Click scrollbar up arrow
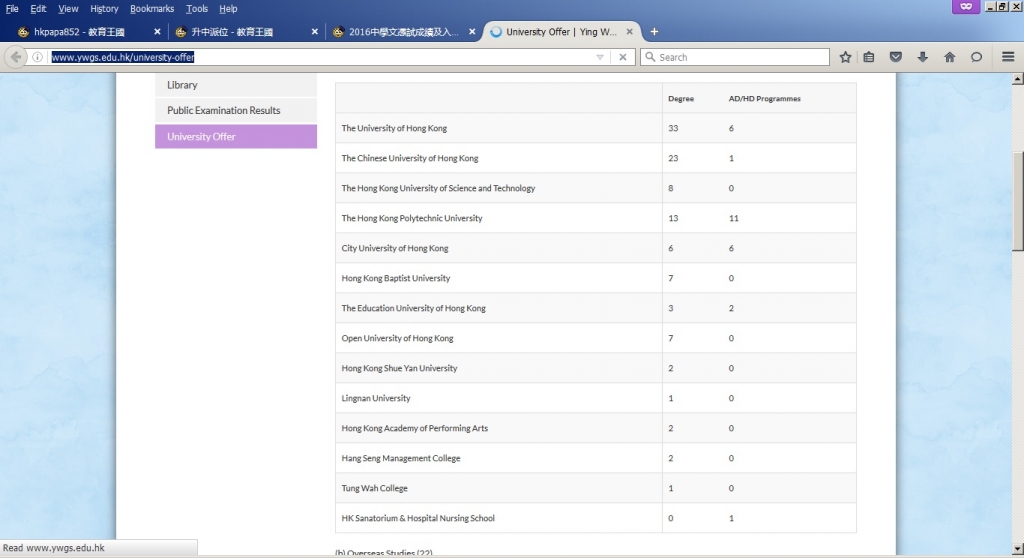 [1017, 79]
